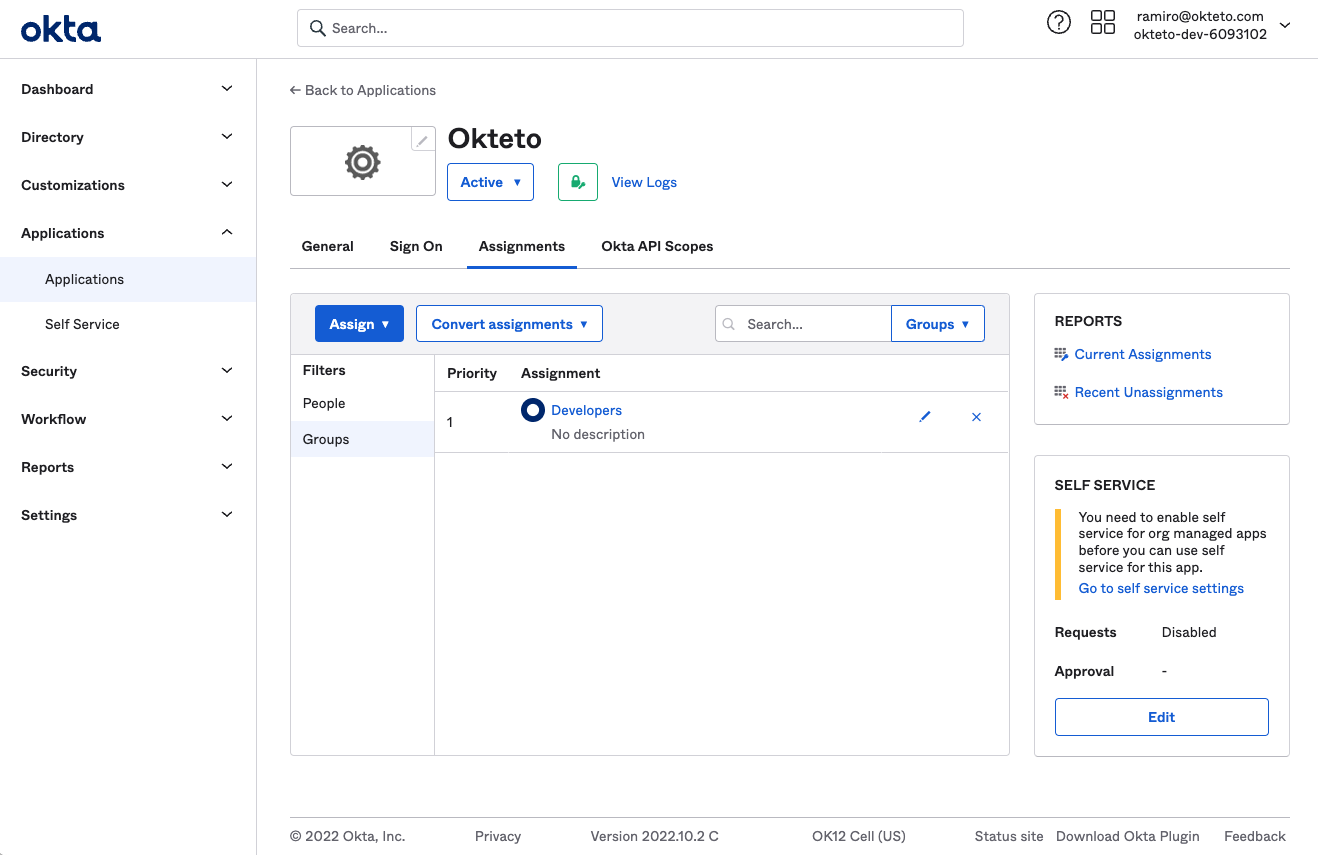Click the pencil icon to edit the Developers assignment
This screenshot has width=1318, height=855.
925,416
